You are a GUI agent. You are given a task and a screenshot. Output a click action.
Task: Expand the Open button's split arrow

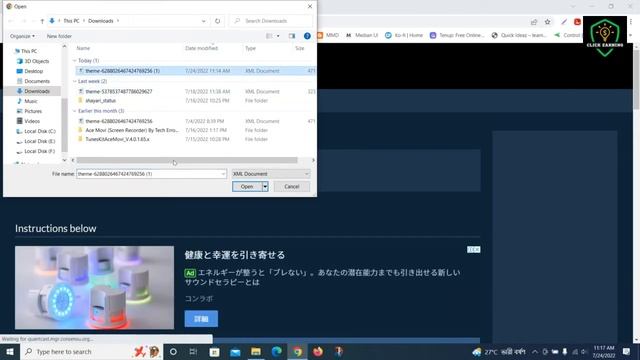point(265,187)
